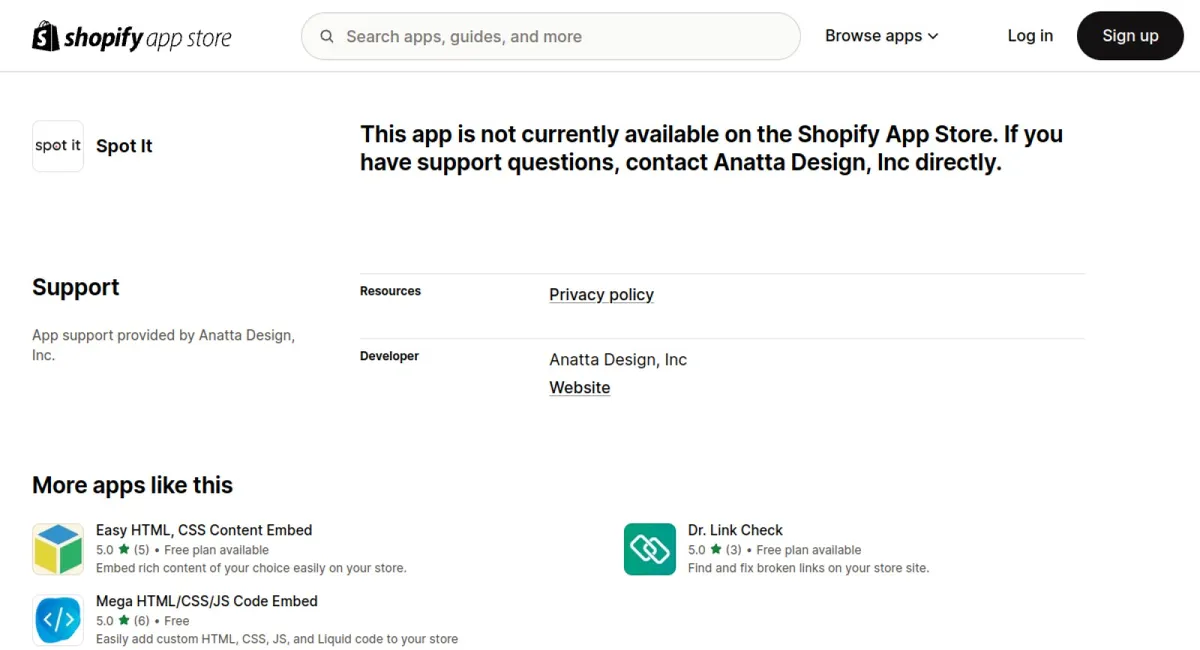This screenshot has height=650, width=1200.
Task: Open Easy HTML, CSS Content Embed title
Action: pos(204,530)
